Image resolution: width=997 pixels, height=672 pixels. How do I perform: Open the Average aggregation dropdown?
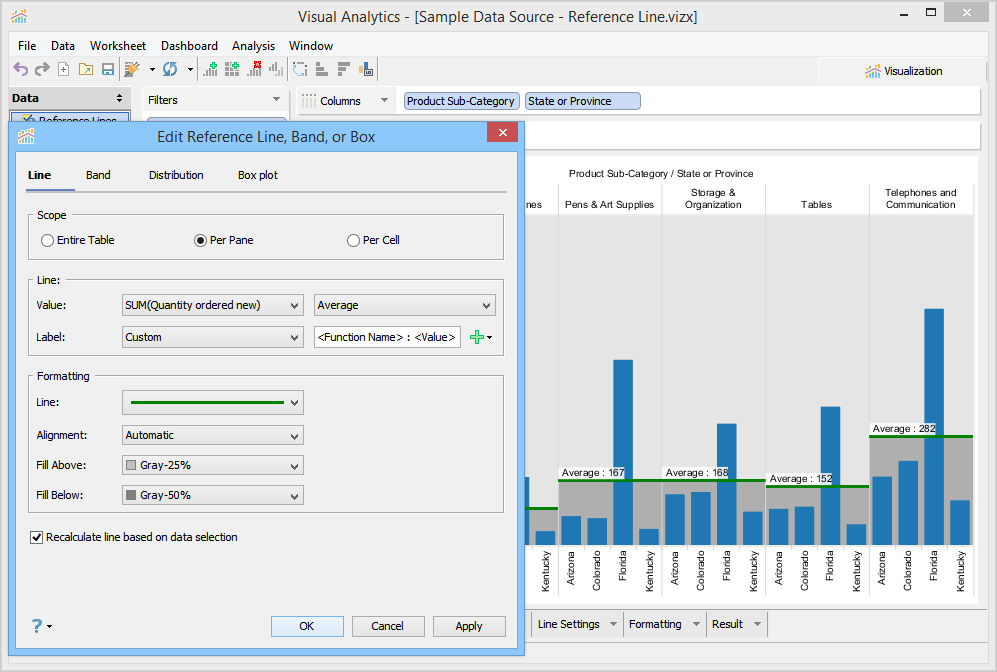click(404, 305)
